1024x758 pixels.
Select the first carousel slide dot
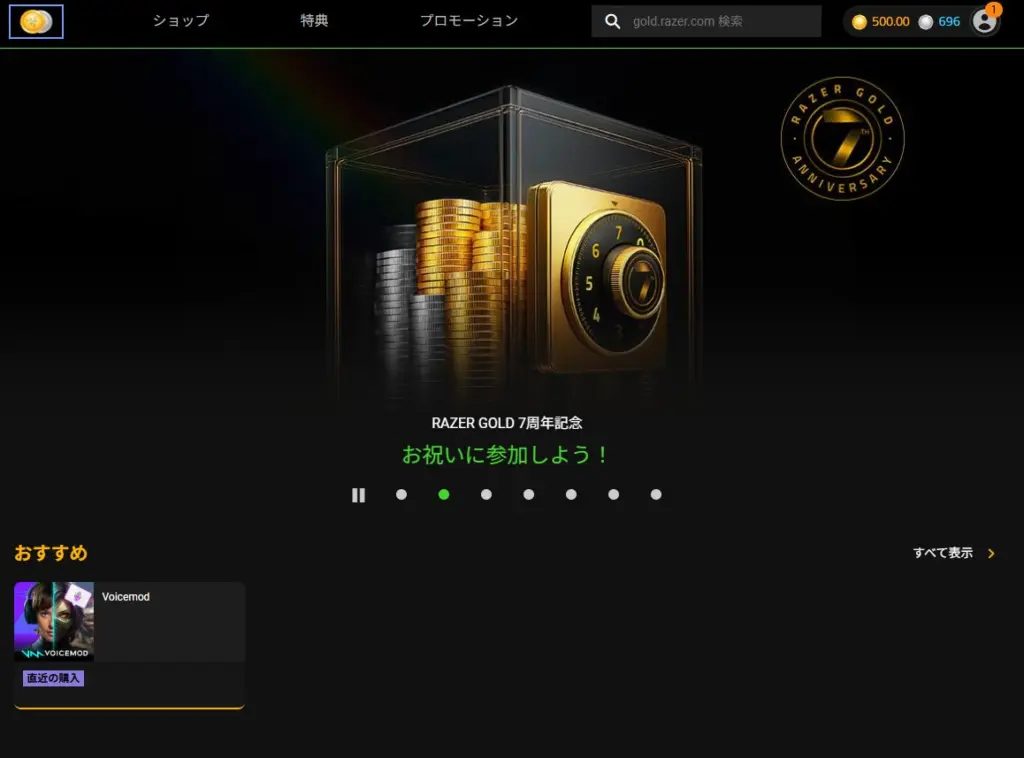tap(402, 495)
